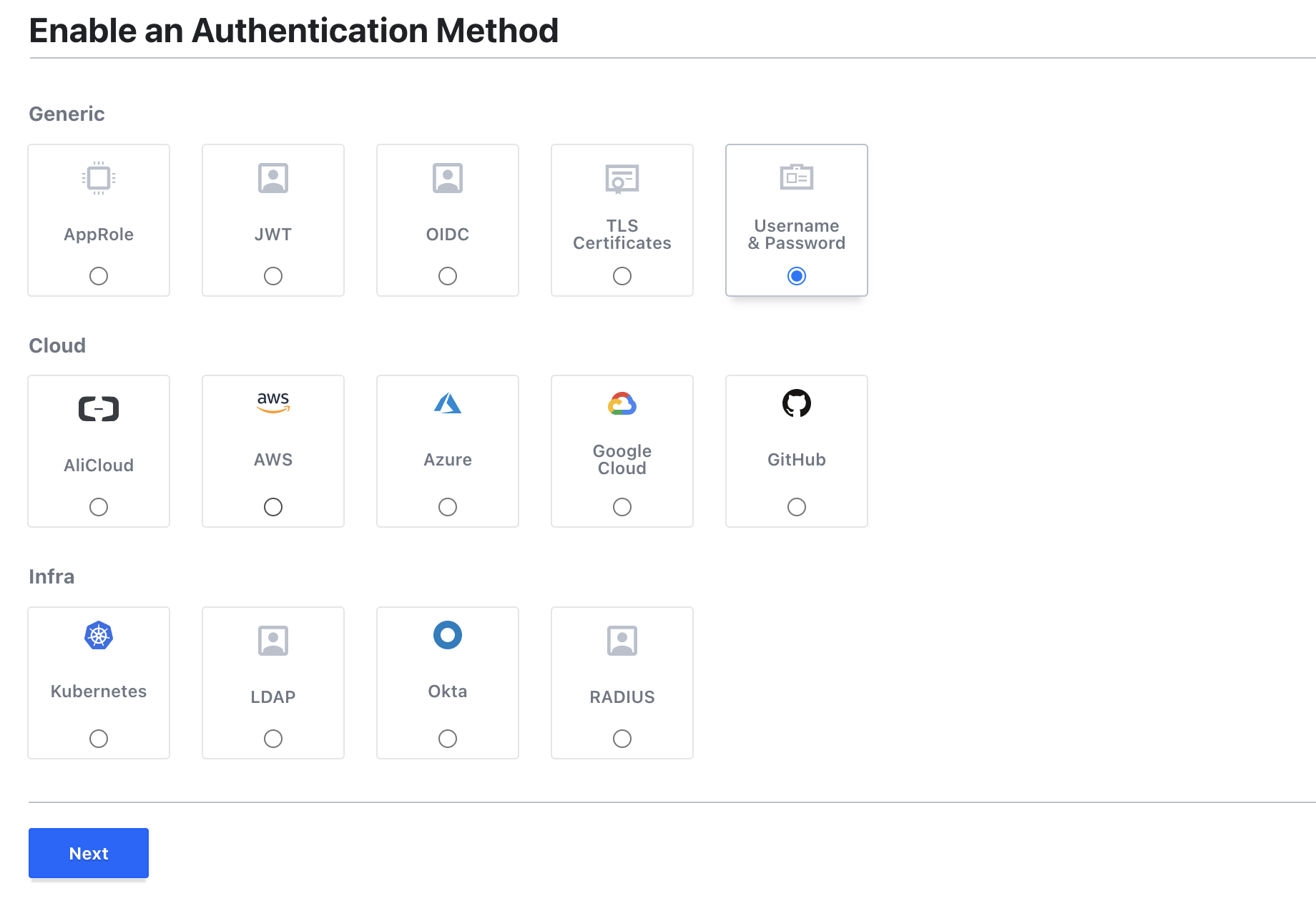1316x901 pixels.
Task: Select the AppRole chip icon
Action: (98, 178)
